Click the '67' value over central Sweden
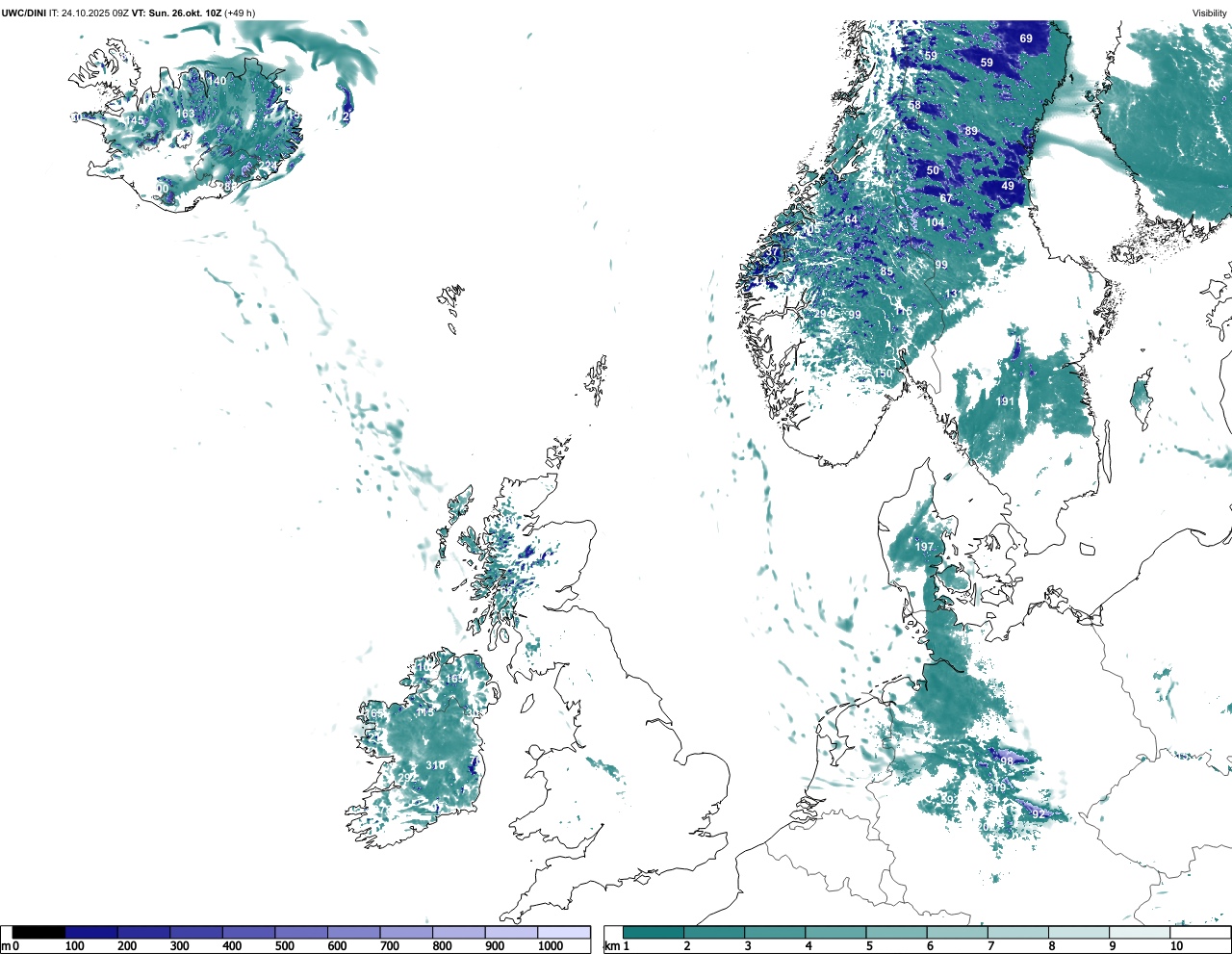This screenshot has width=1232, height=954. (946, 199)
